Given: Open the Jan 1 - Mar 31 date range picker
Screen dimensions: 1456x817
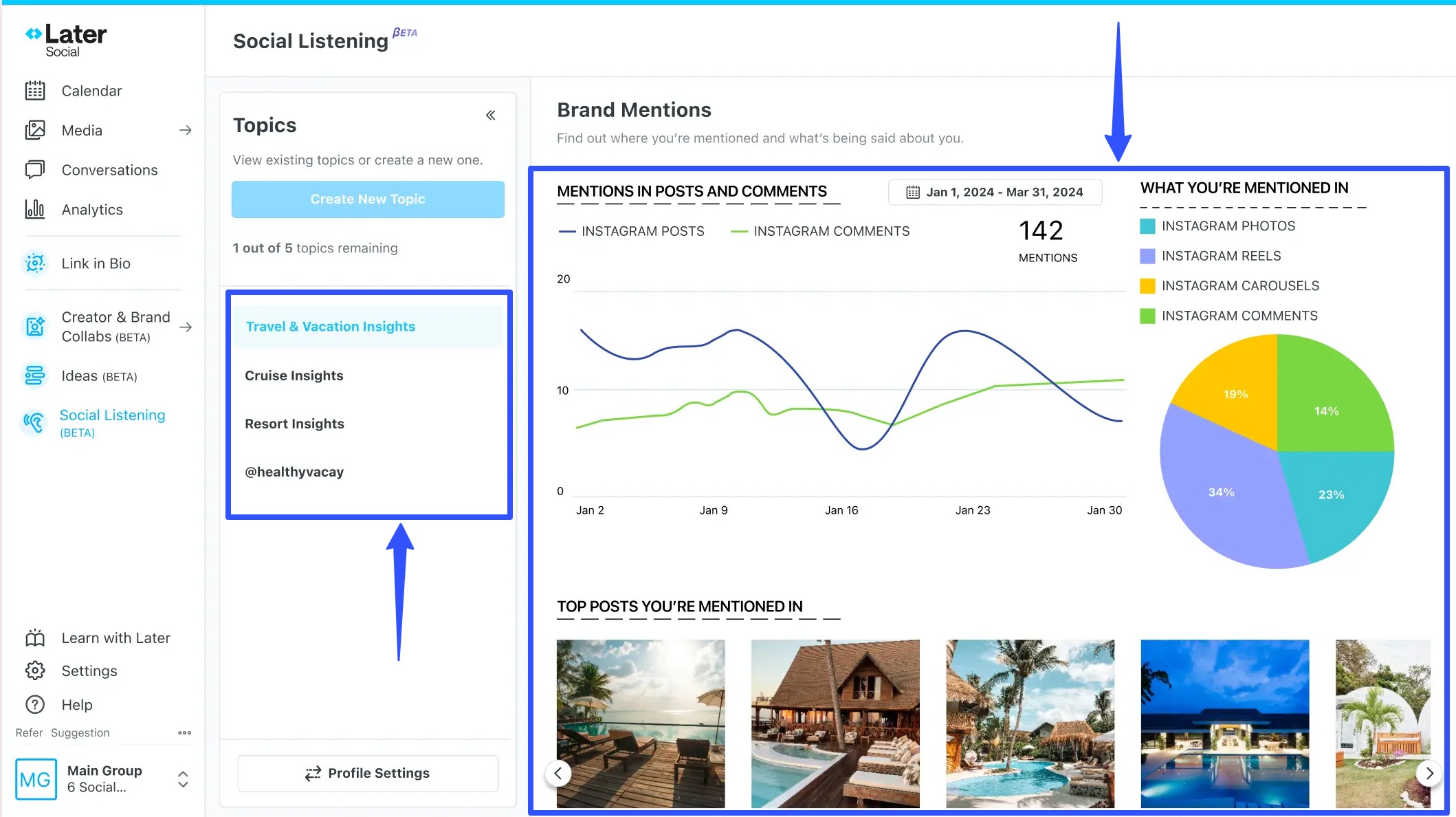Looking at the screenshot, I should 994,192.
